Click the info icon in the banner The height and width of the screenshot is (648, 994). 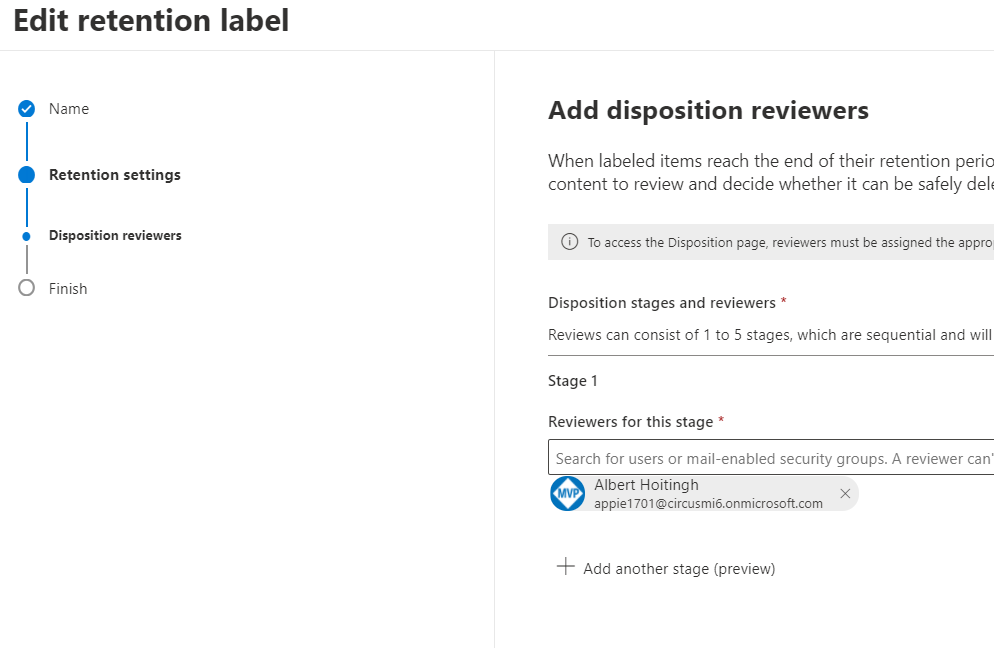pyautogui.click(x=570, y=242)
